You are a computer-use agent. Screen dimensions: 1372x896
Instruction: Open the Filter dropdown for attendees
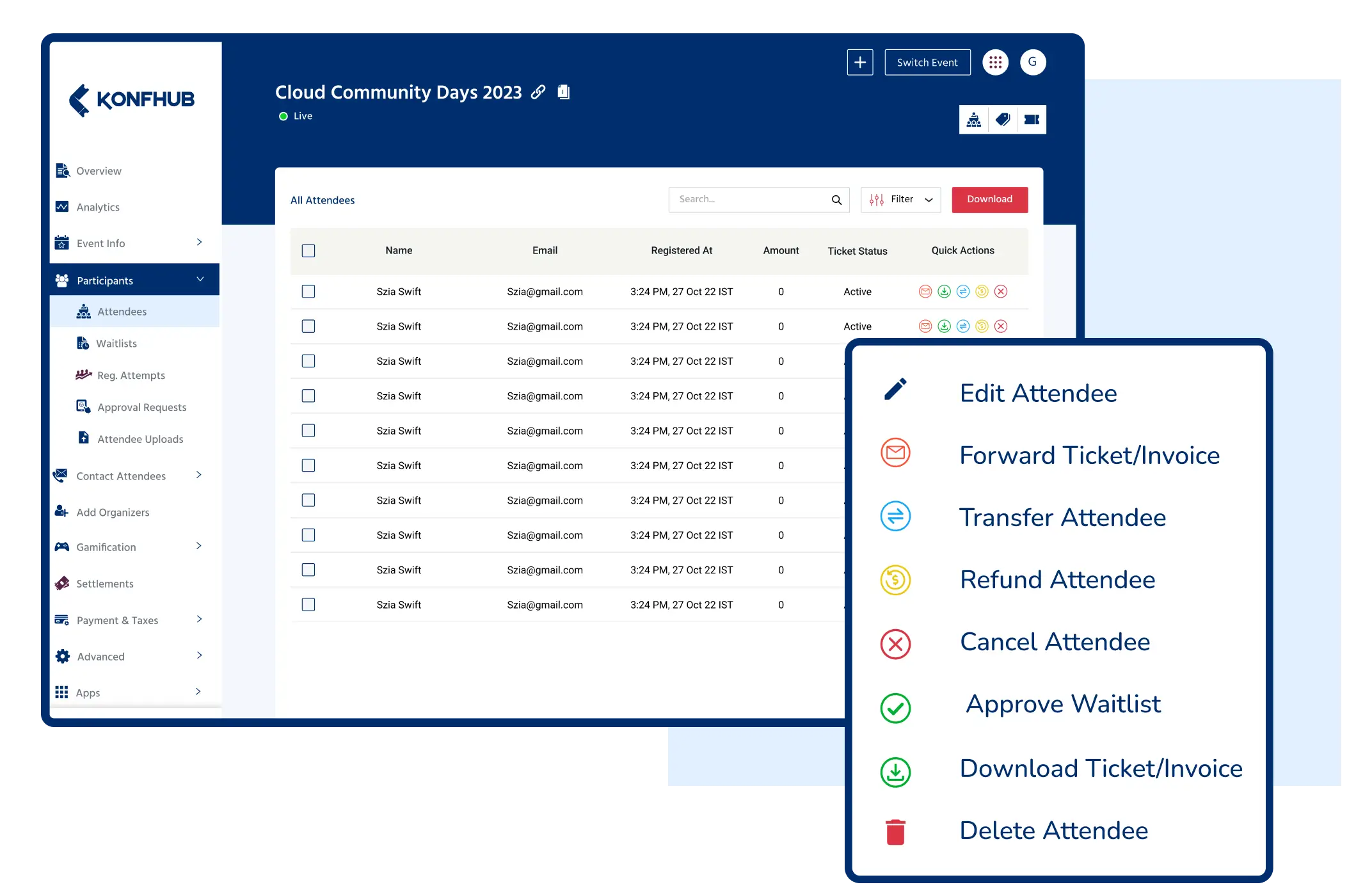tap(898, 199)
